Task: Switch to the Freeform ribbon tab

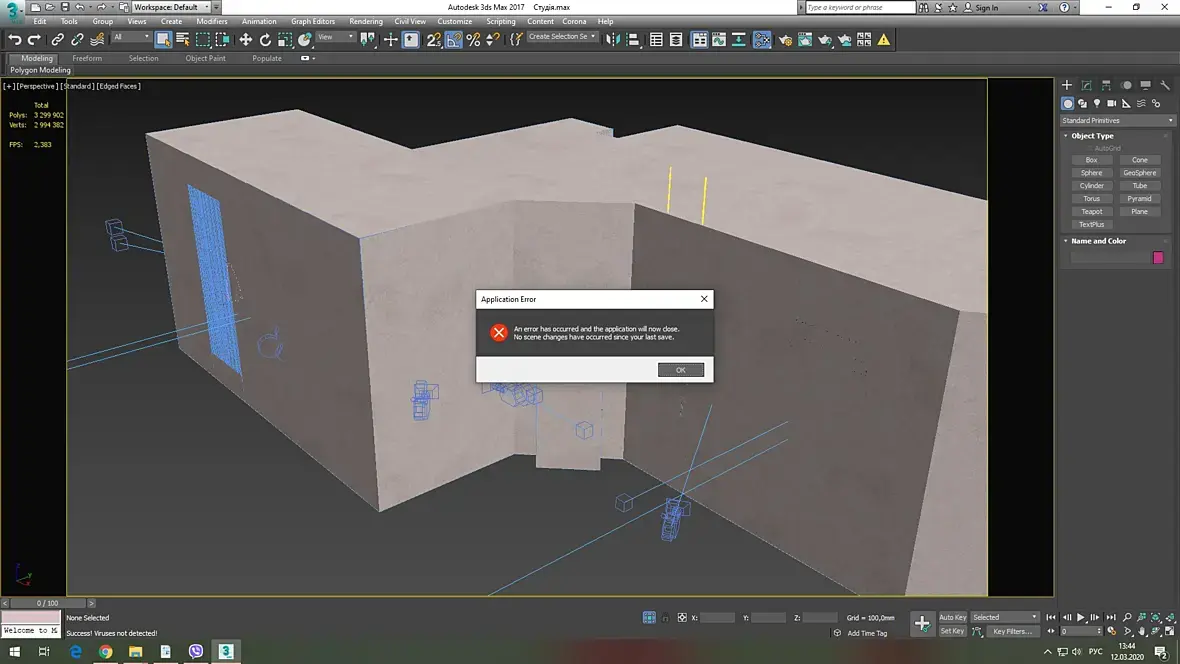Action: pos(87,58)
